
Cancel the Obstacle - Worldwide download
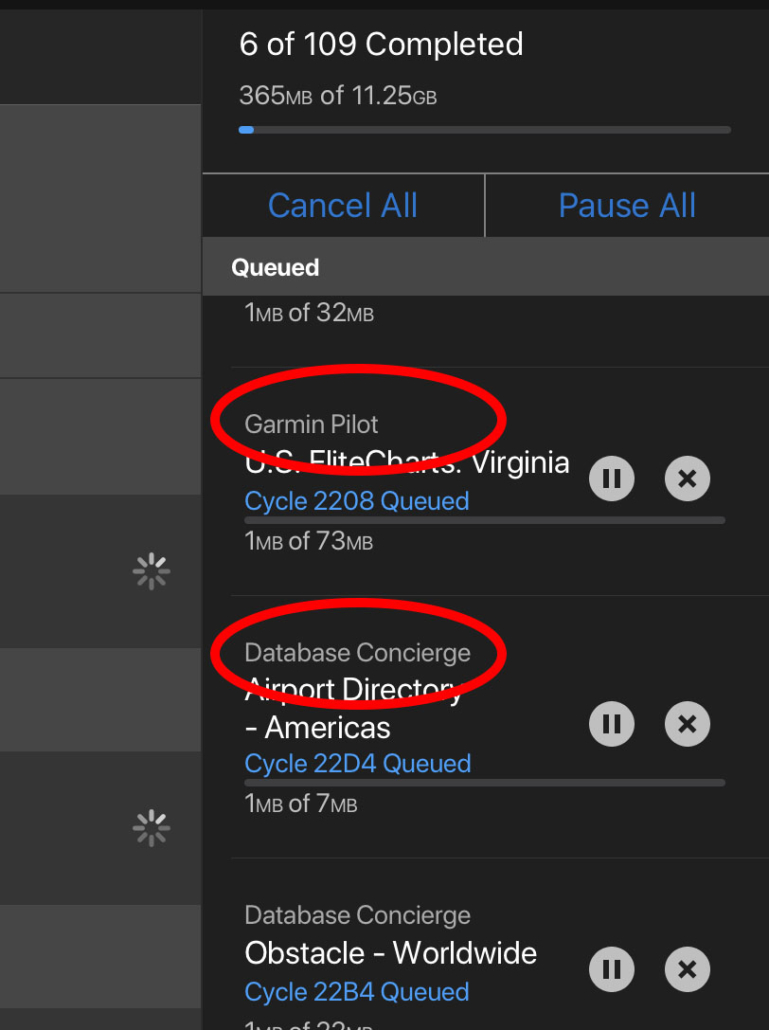coord(687,968)
